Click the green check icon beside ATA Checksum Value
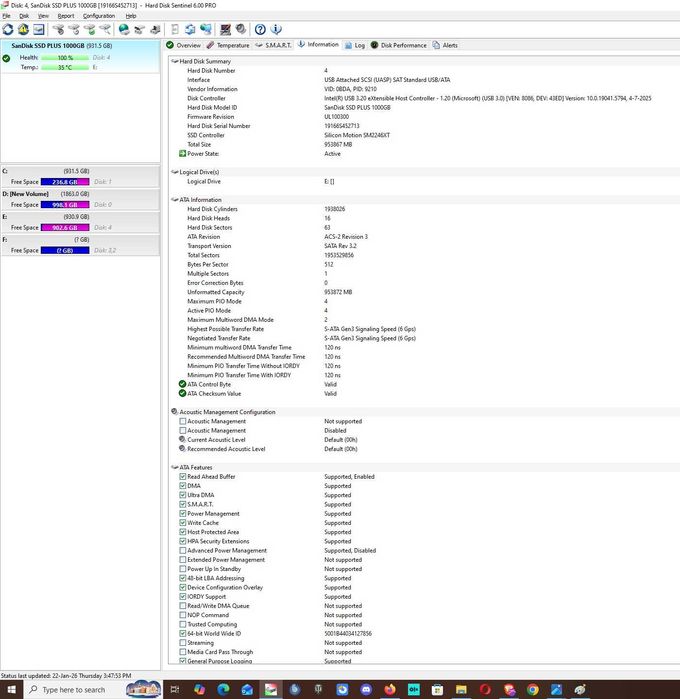680x699 pixels. pos(182,393)
